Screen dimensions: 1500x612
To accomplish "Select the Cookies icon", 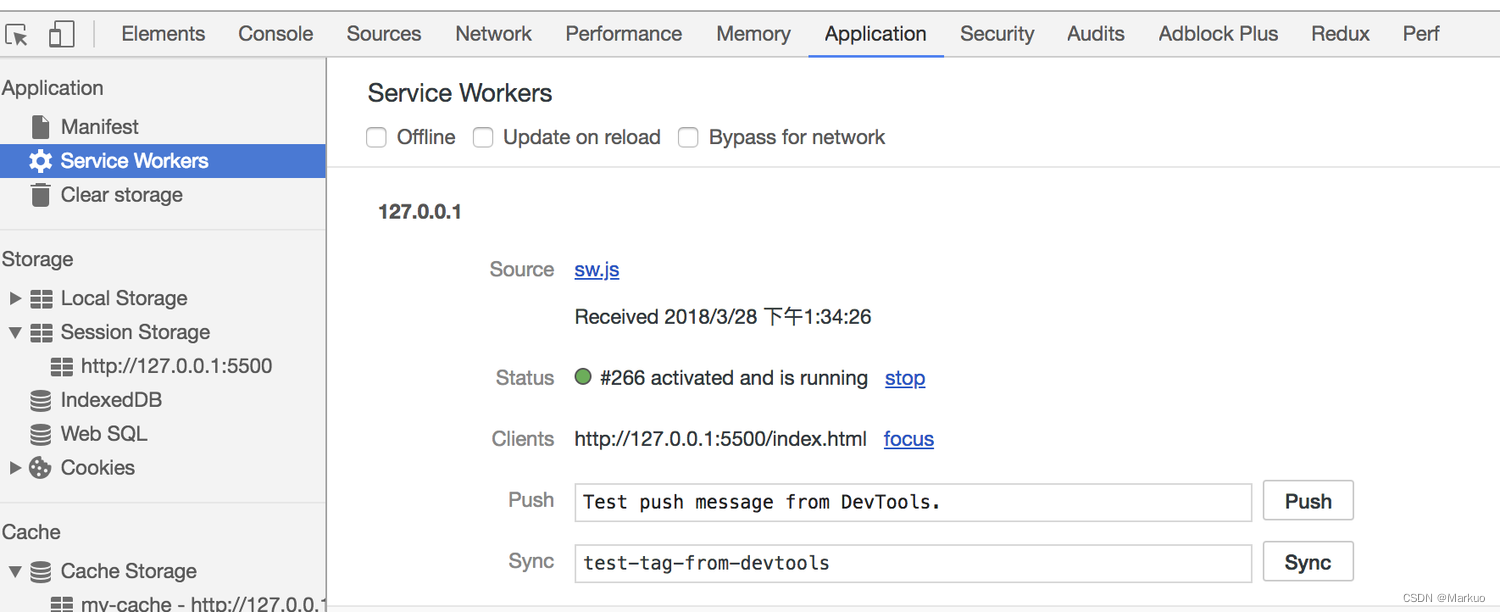I will [40, 468].
